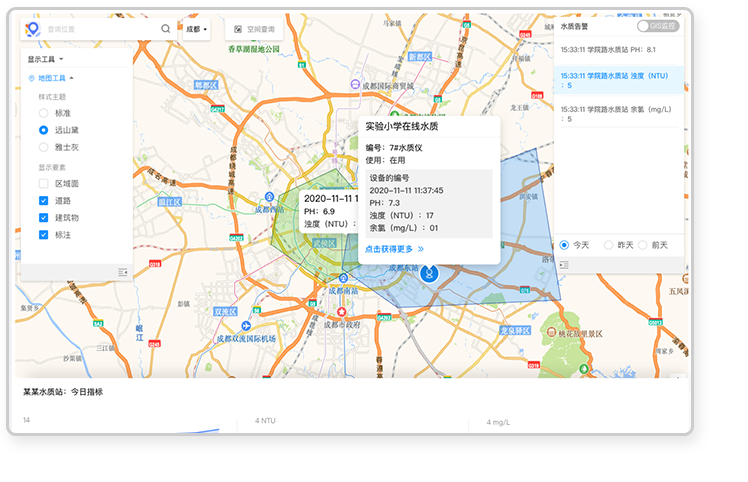Click the 温江区 district label
This screenshot has width=748, height=482.
coord(170,202)
